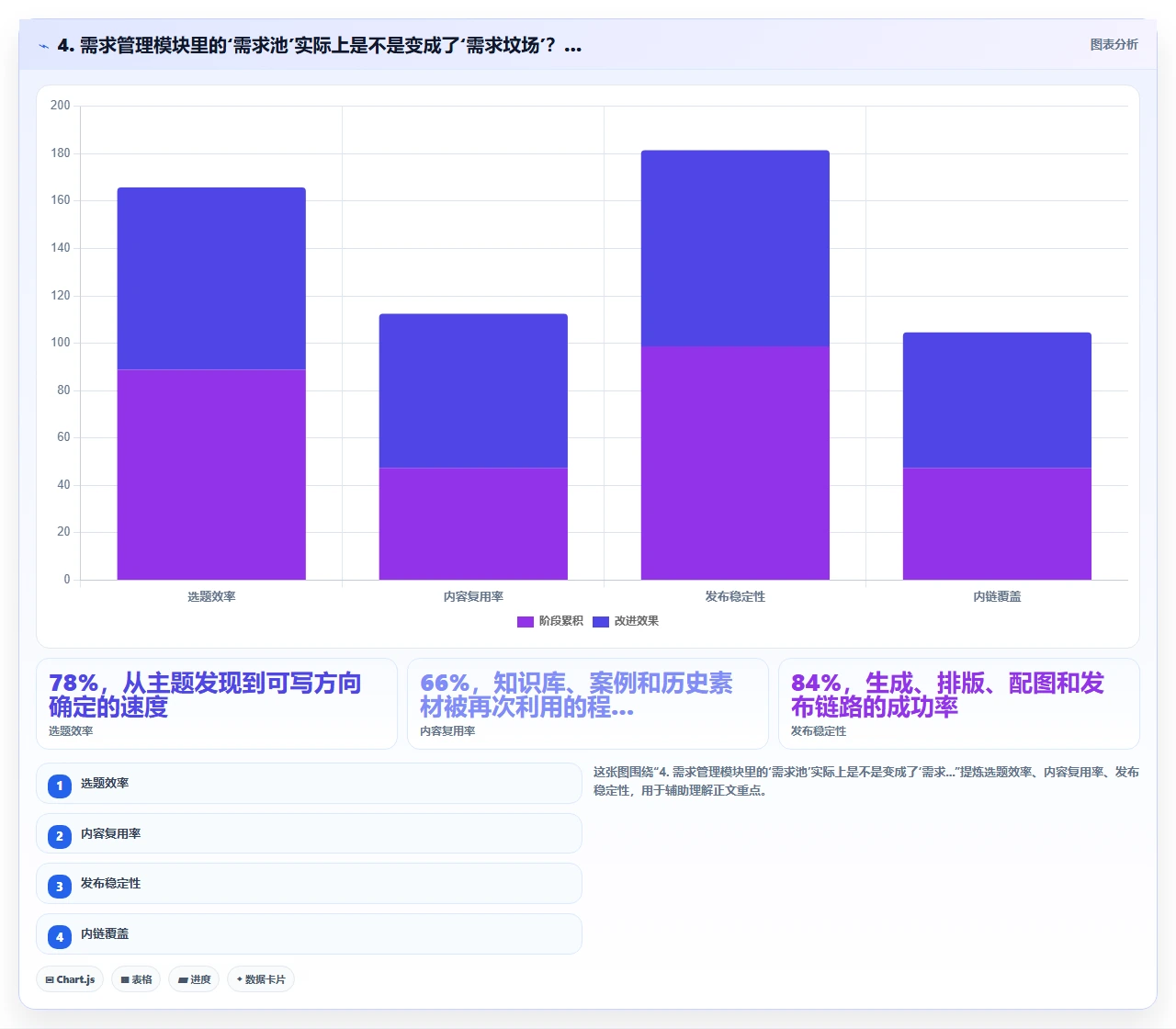Open the 66% 内容复用率 data card
Screen dimensions: 1176x1029
pyautogui.click(x=588, y=704)
